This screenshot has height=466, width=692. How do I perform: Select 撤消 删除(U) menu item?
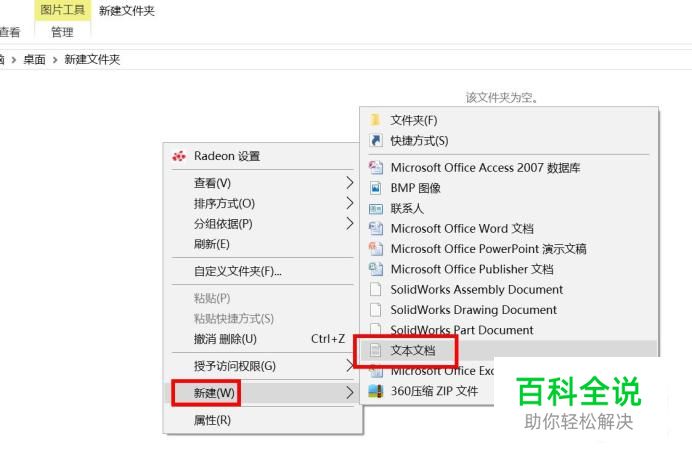[263, 339]
